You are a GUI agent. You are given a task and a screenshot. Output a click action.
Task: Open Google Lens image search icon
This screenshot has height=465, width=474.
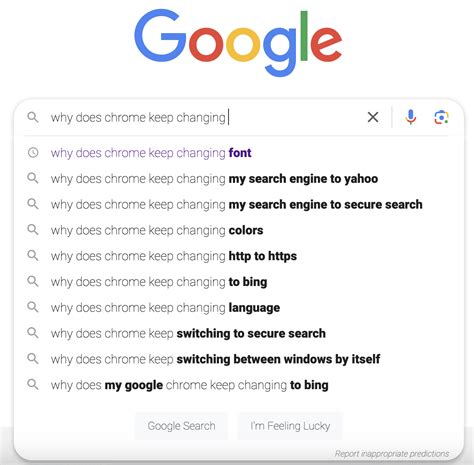pos(441,117)
